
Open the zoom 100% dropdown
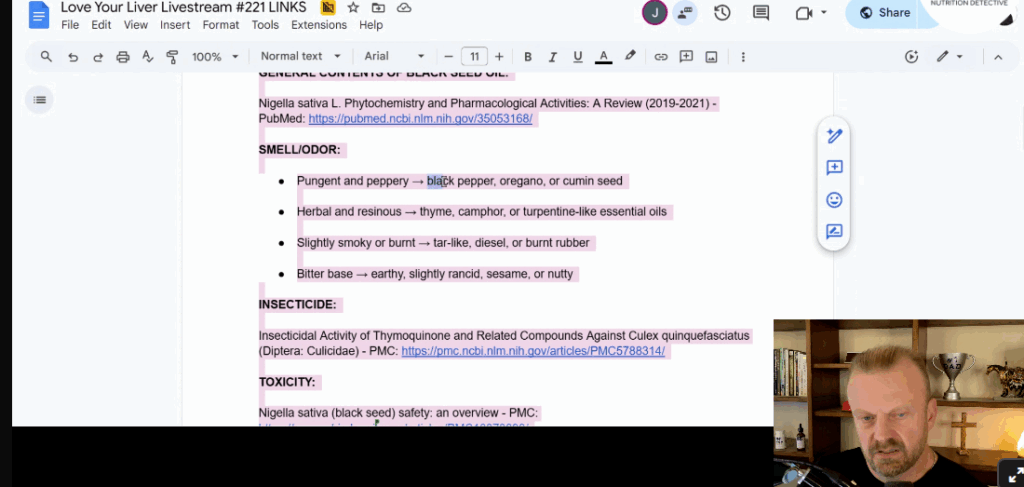click(x=215, y=57)
